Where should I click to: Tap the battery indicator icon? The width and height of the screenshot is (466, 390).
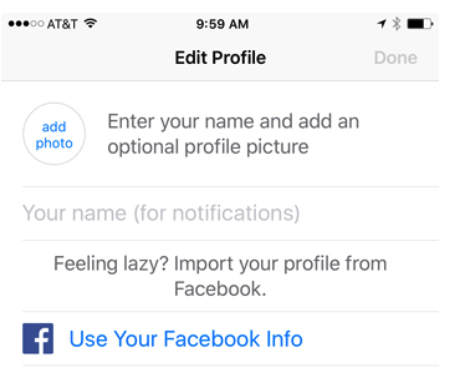pyautogui.click(x=420, y=24)
